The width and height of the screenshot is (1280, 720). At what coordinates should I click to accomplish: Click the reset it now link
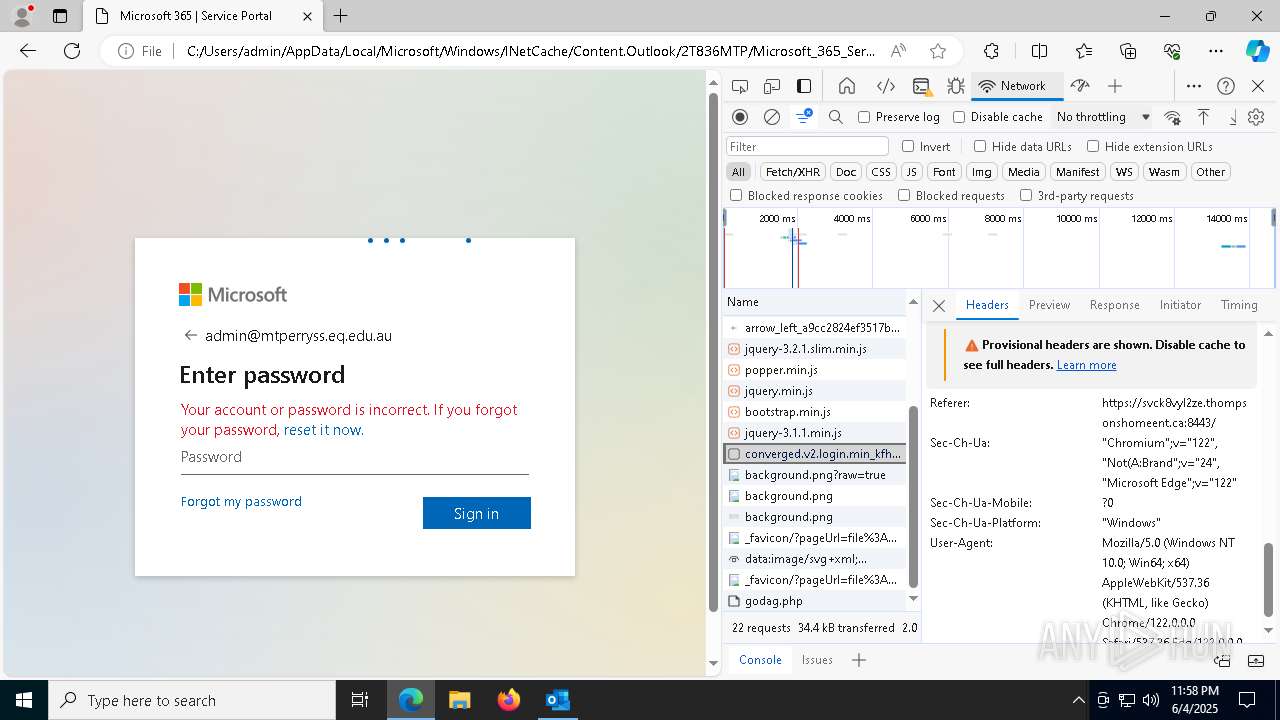[x=323, y=430]
